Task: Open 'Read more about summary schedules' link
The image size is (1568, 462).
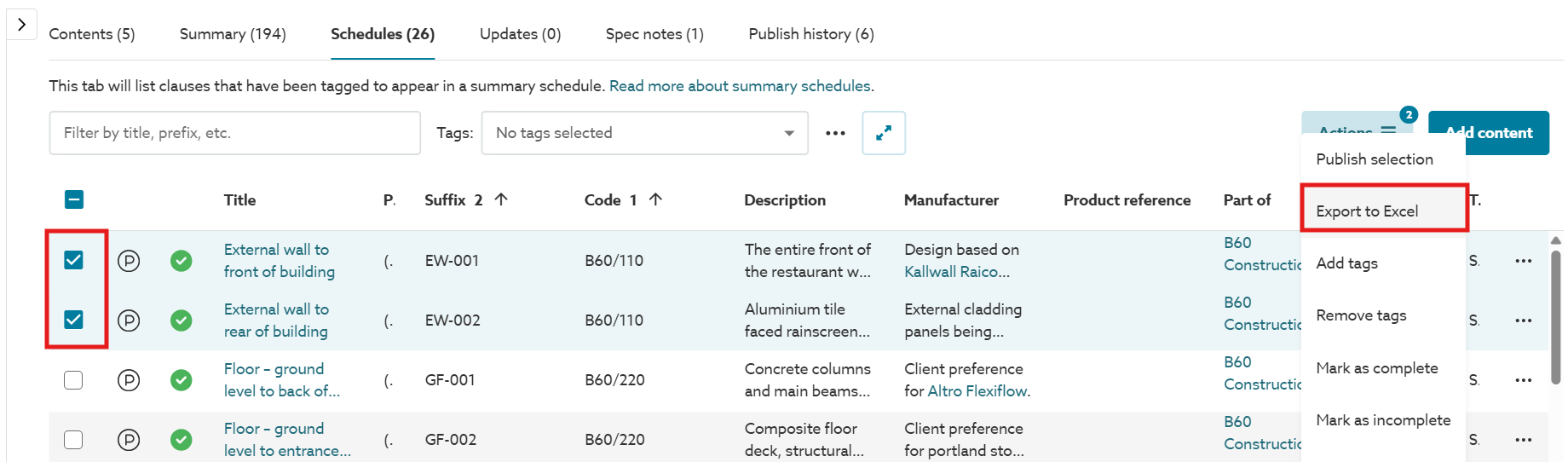Action: click(740, 86)
